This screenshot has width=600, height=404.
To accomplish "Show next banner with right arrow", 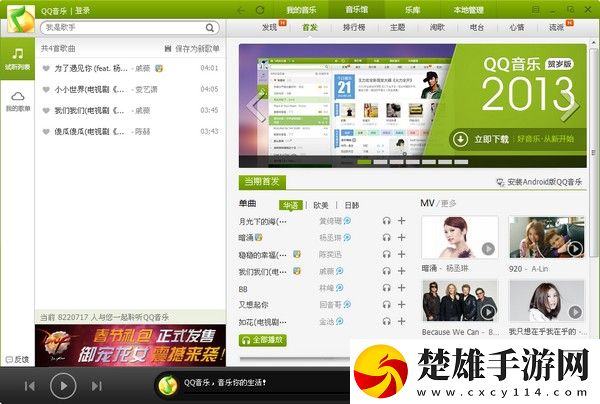I will click(570, 107).
